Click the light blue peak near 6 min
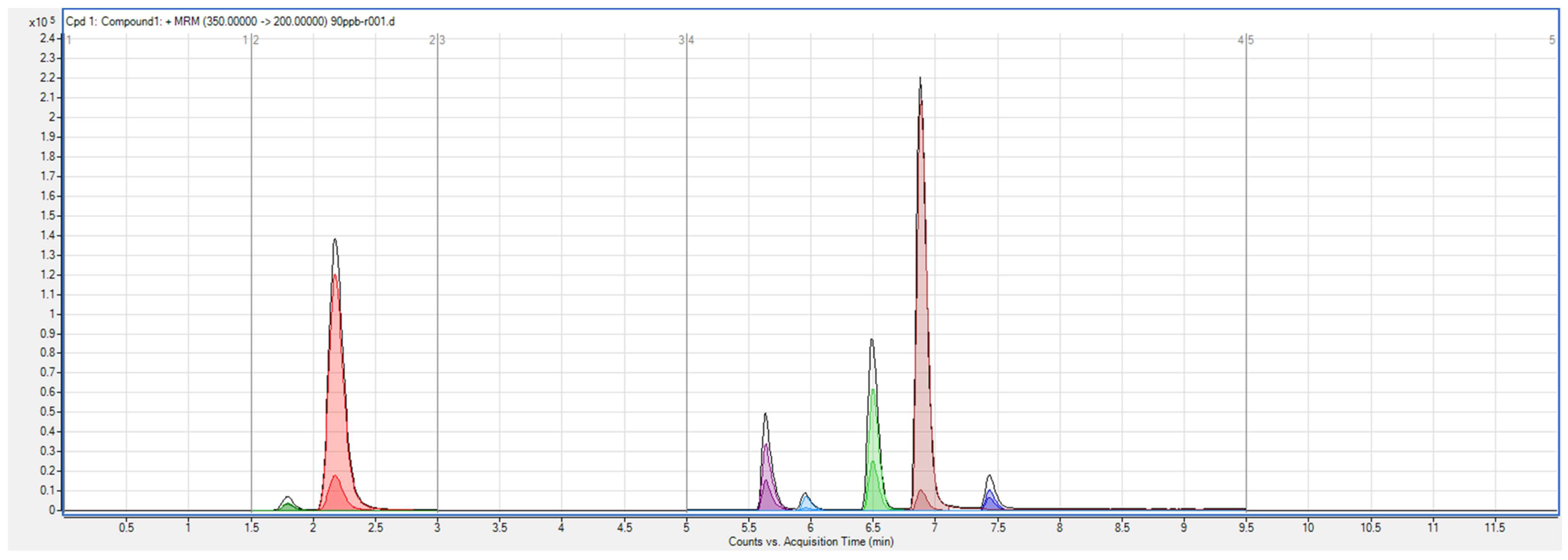1568x560 pixels. (806, 504)
